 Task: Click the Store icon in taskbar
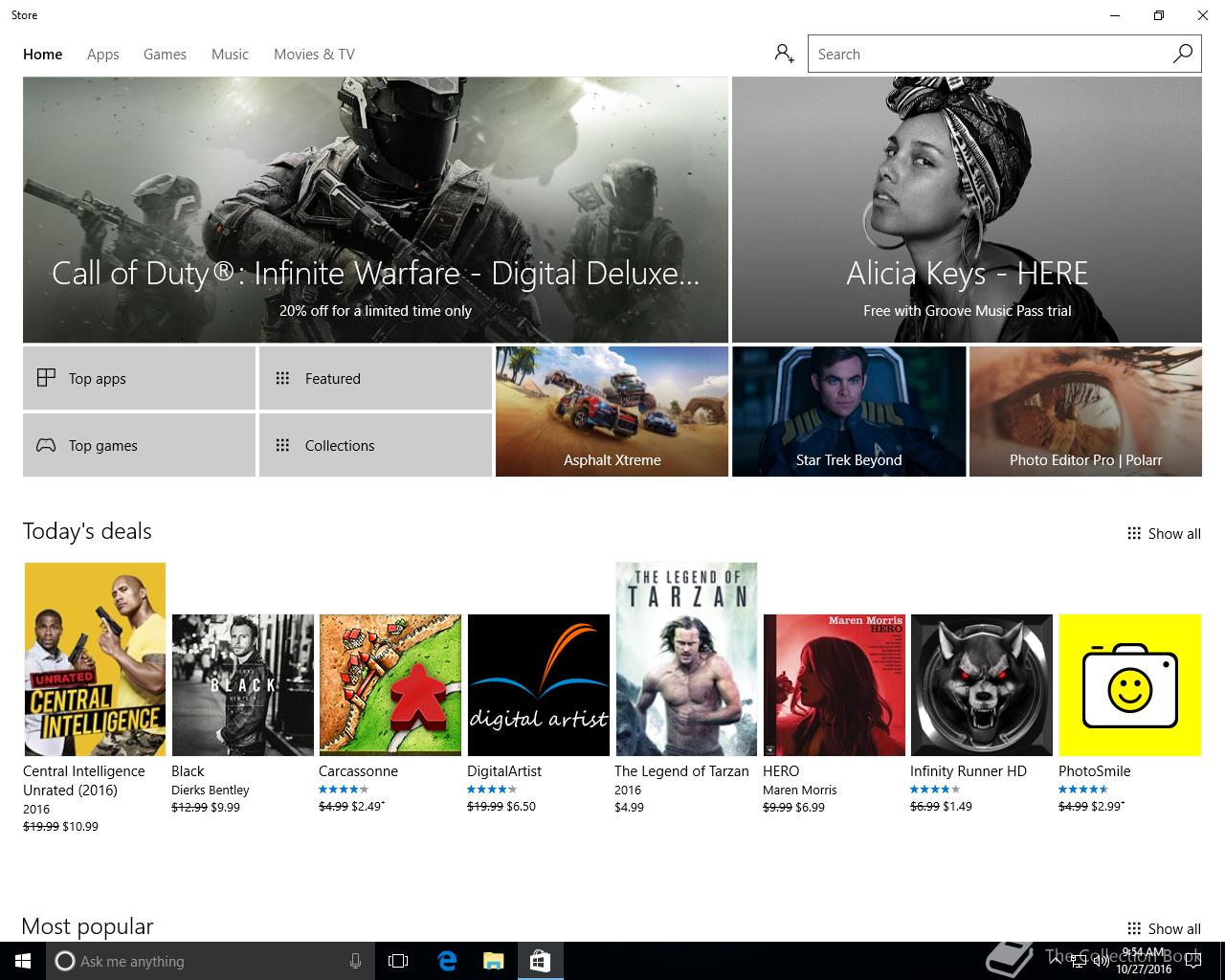click(x=540, y=961)
